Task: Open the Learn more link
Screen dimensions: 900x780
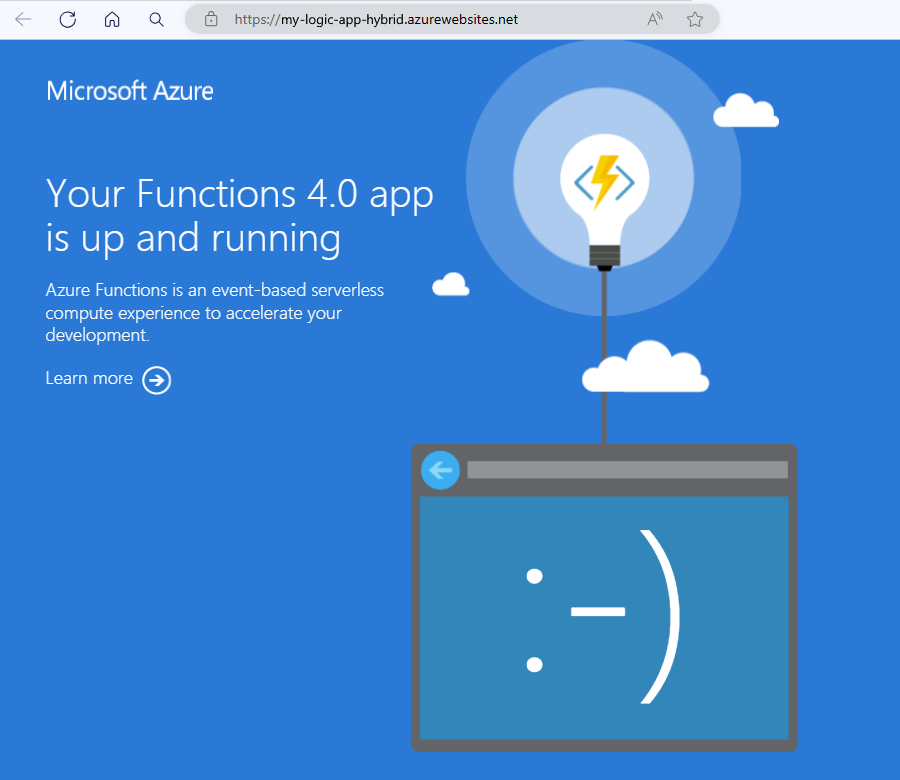Action: pos(88,378)
